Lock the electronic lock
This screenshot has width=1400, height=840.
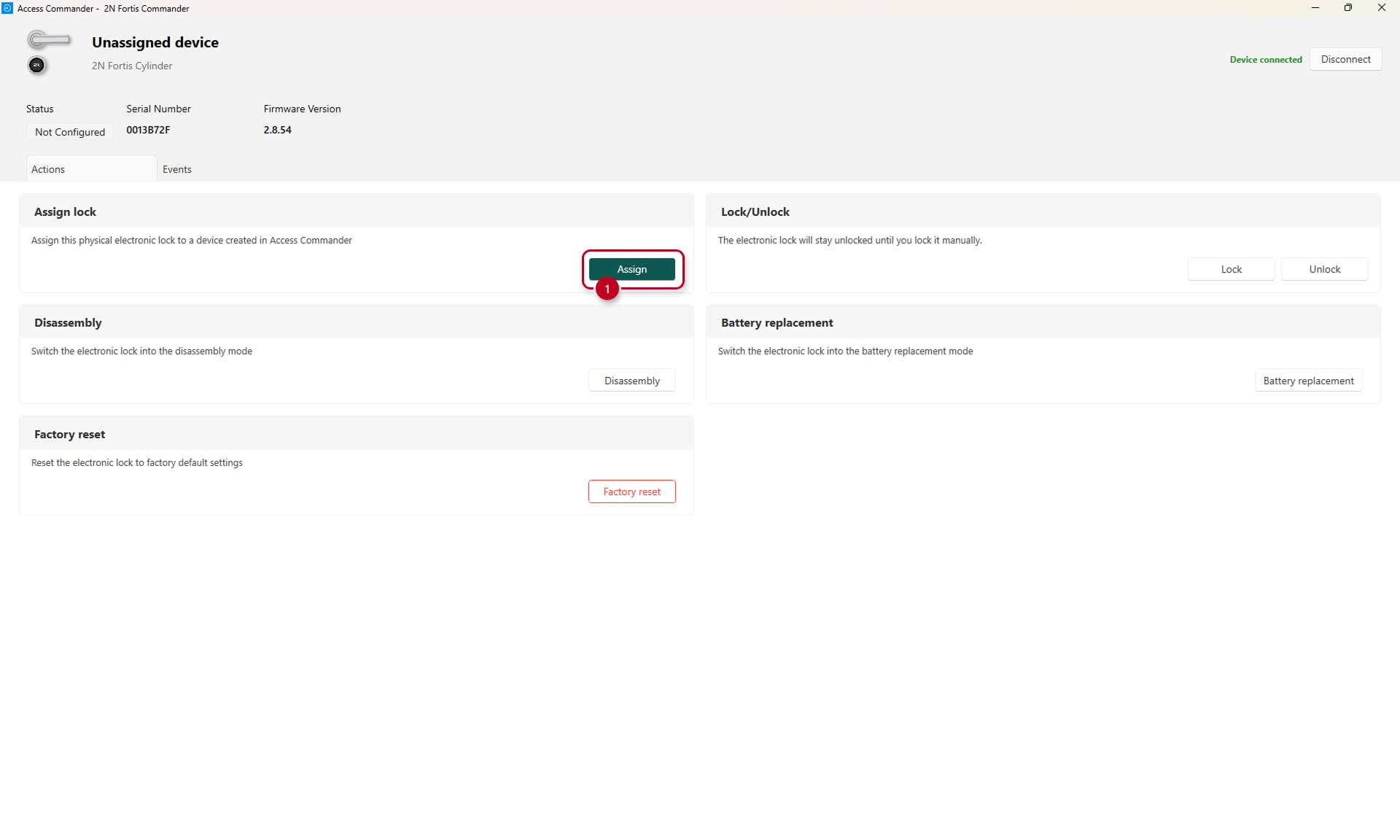click(1231, 269)
